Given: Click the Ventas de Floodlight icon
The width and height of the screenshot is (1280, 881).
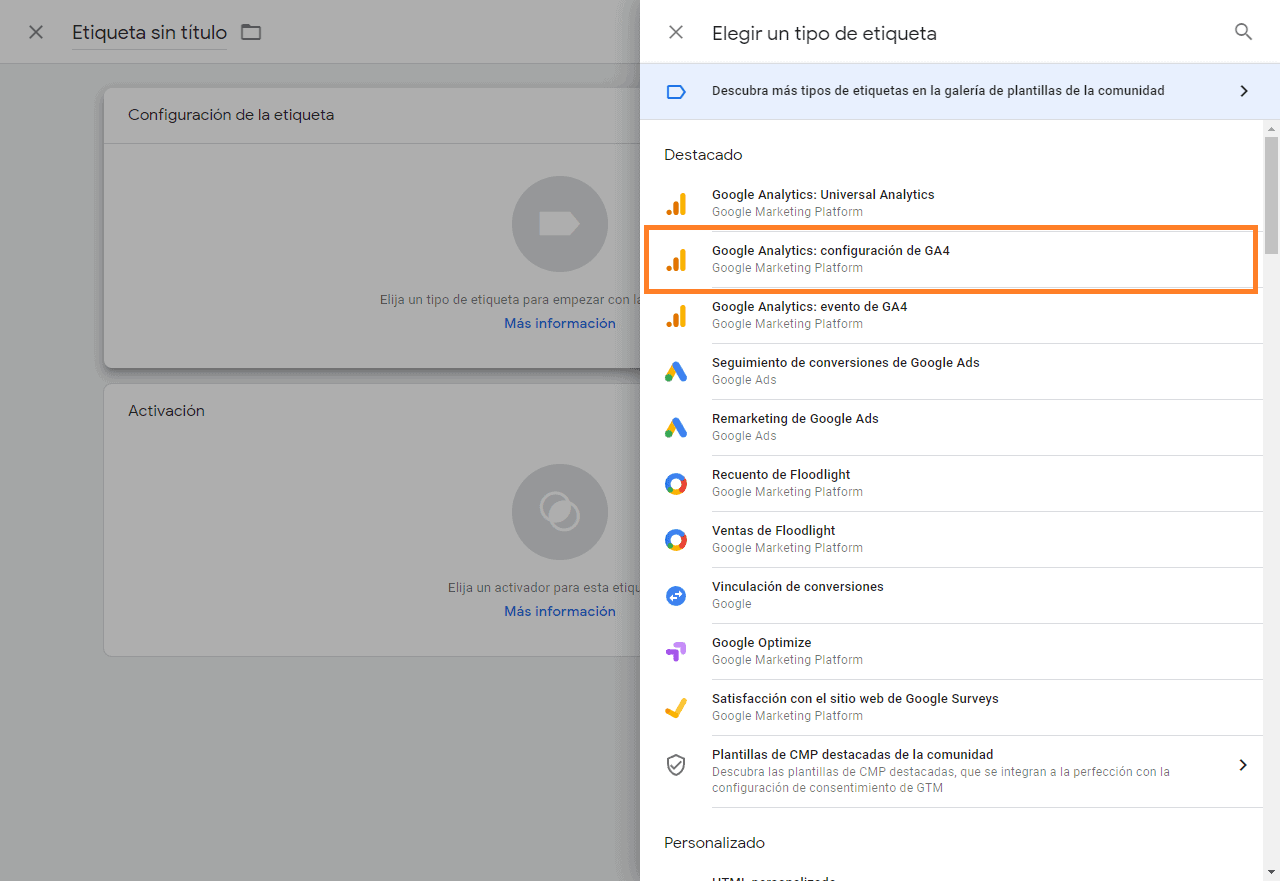Looking at the screenshot, I should pos(677,538).
